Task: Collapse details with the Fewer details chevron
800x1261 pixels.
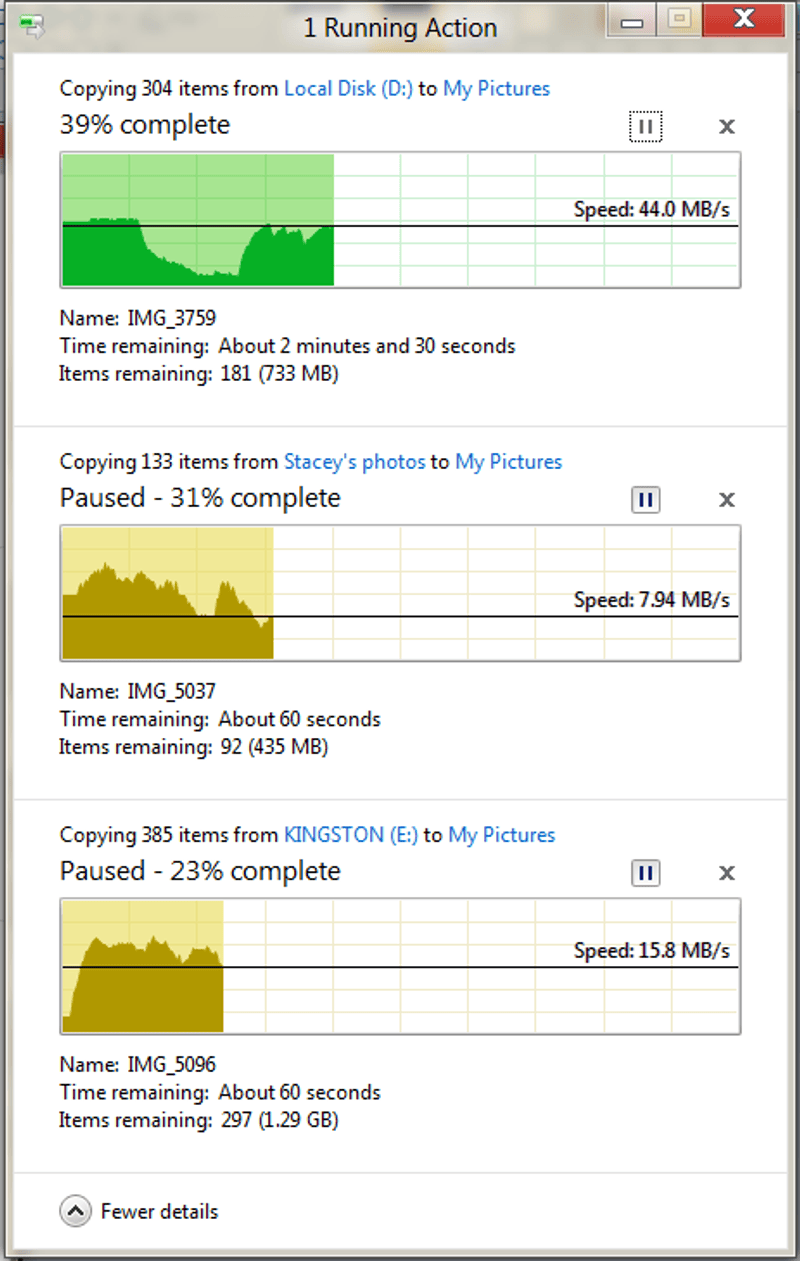Action: pos(74,1212)
